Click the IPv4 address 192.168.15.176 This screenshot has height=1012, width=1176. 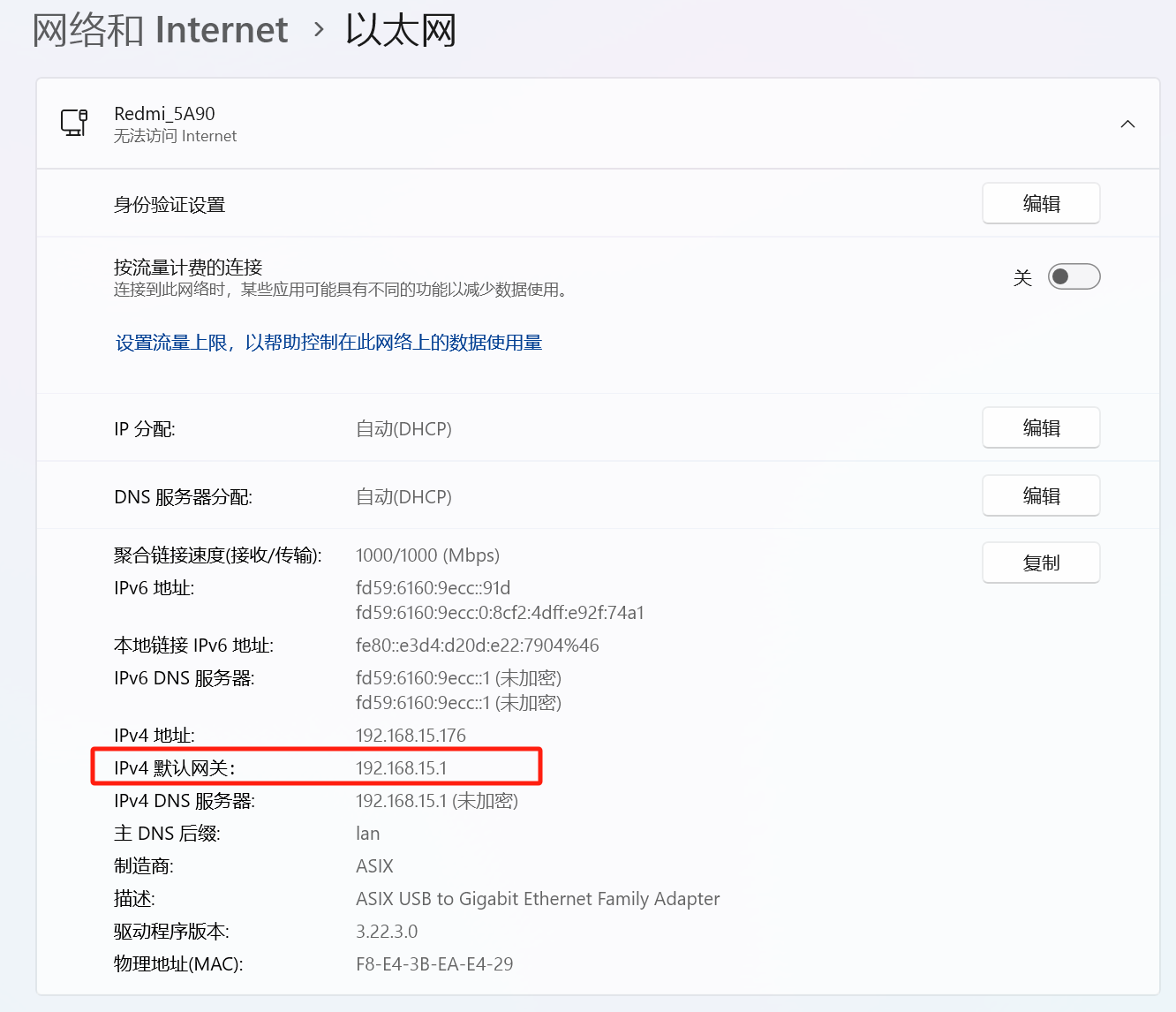click(411, 736)
